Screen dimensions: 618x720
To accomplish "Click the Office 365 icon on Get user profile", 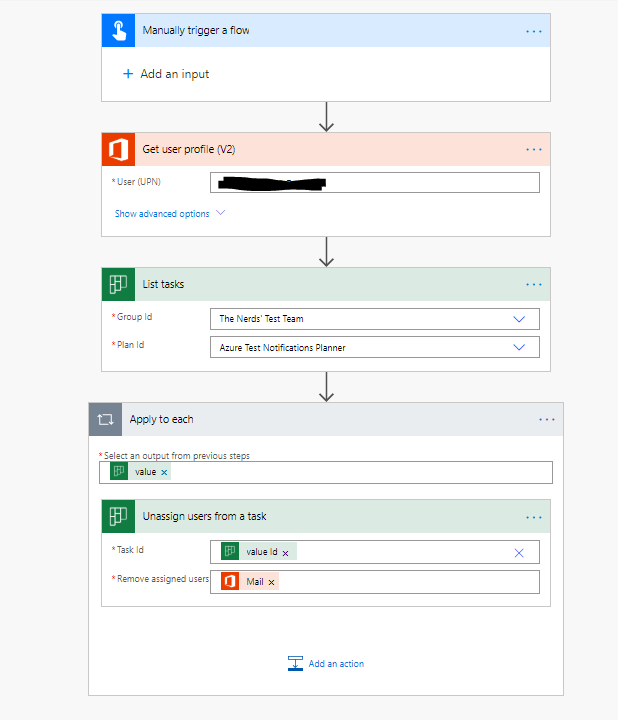I will point(118,149).
